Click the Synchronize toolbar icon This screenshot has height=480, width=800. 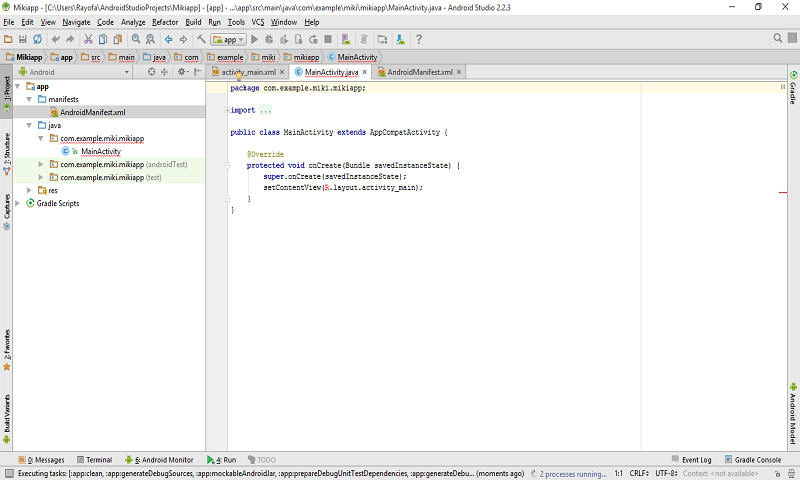37,39
